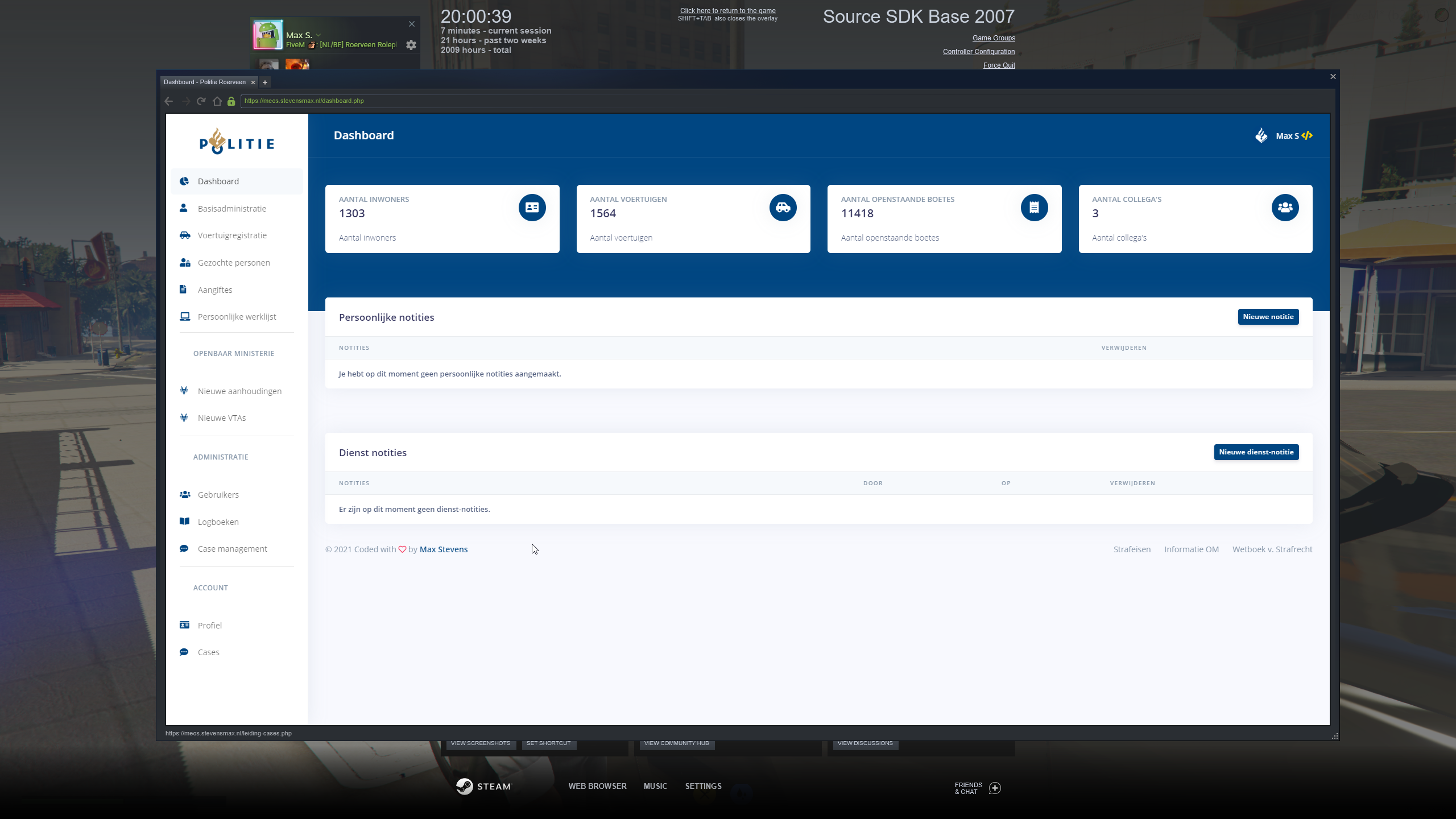
Task: Open Friends & Chat plus icon
Action: pos(995,788)
